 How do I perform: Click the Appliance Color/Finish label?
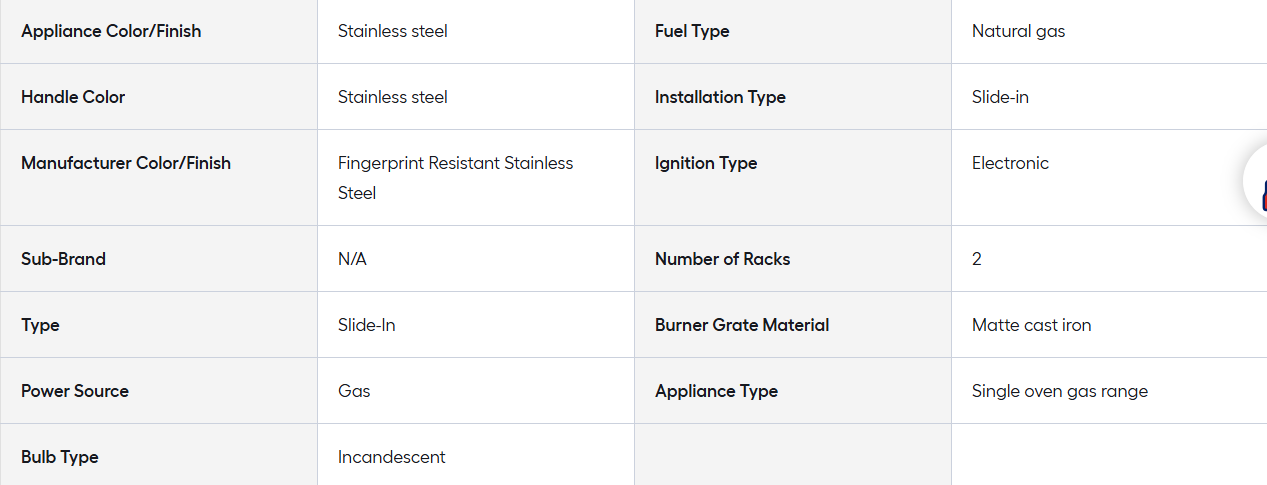click(x=111, y=31)
